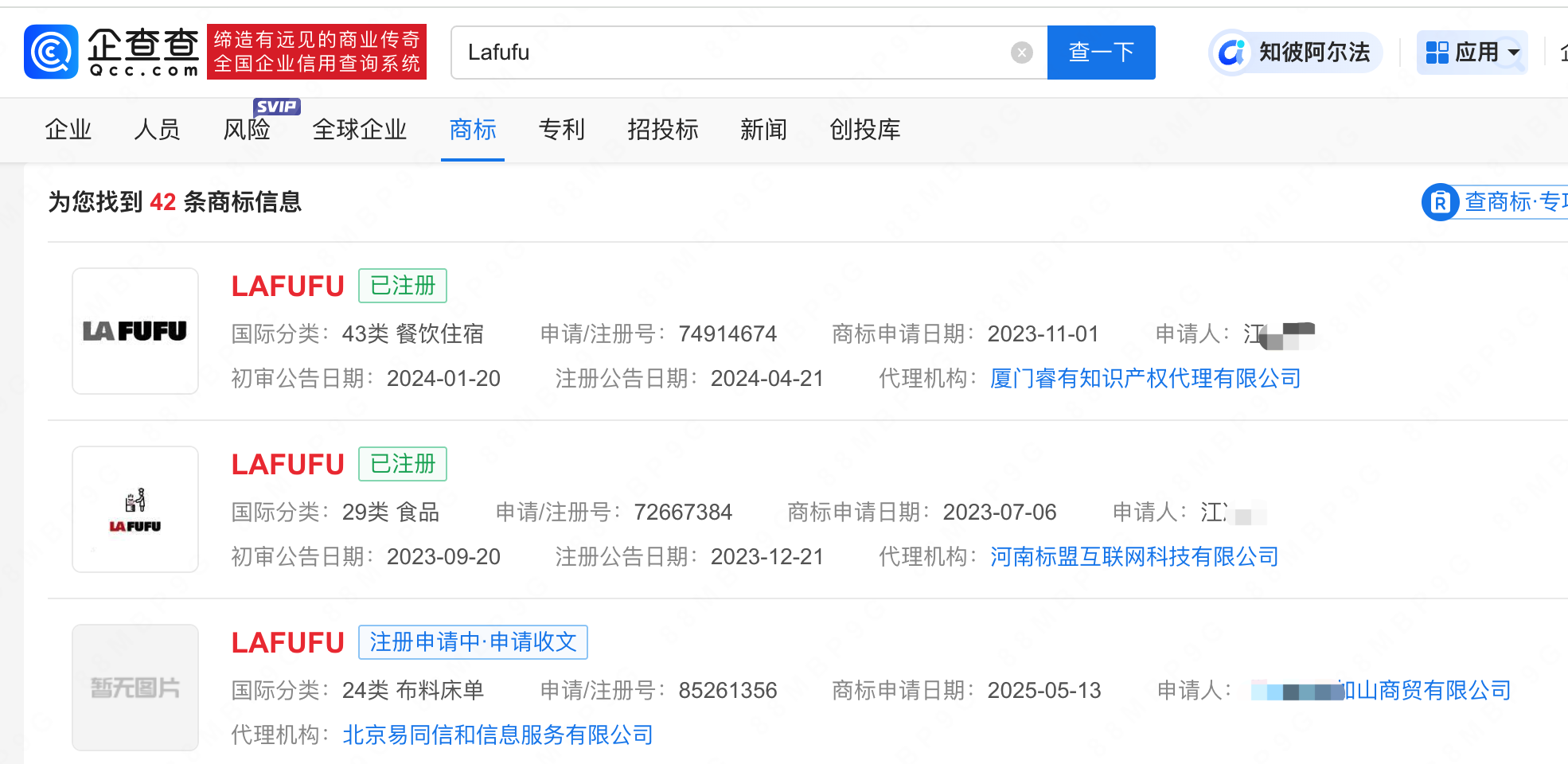Viewport: 1568px width, 764px height.
Task: Click 已注册 status tag for 72667384
Action: (x=403, y=464)
